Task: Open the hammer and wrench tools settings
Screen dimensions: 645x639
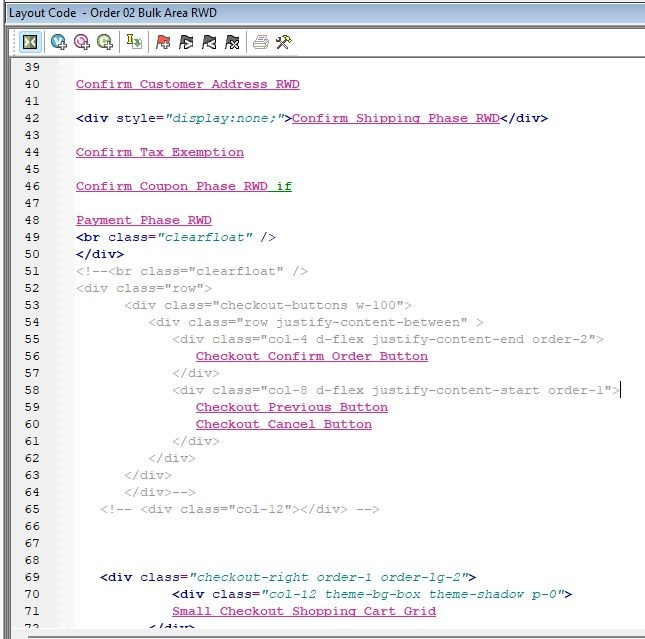Action: coord(283,42)
